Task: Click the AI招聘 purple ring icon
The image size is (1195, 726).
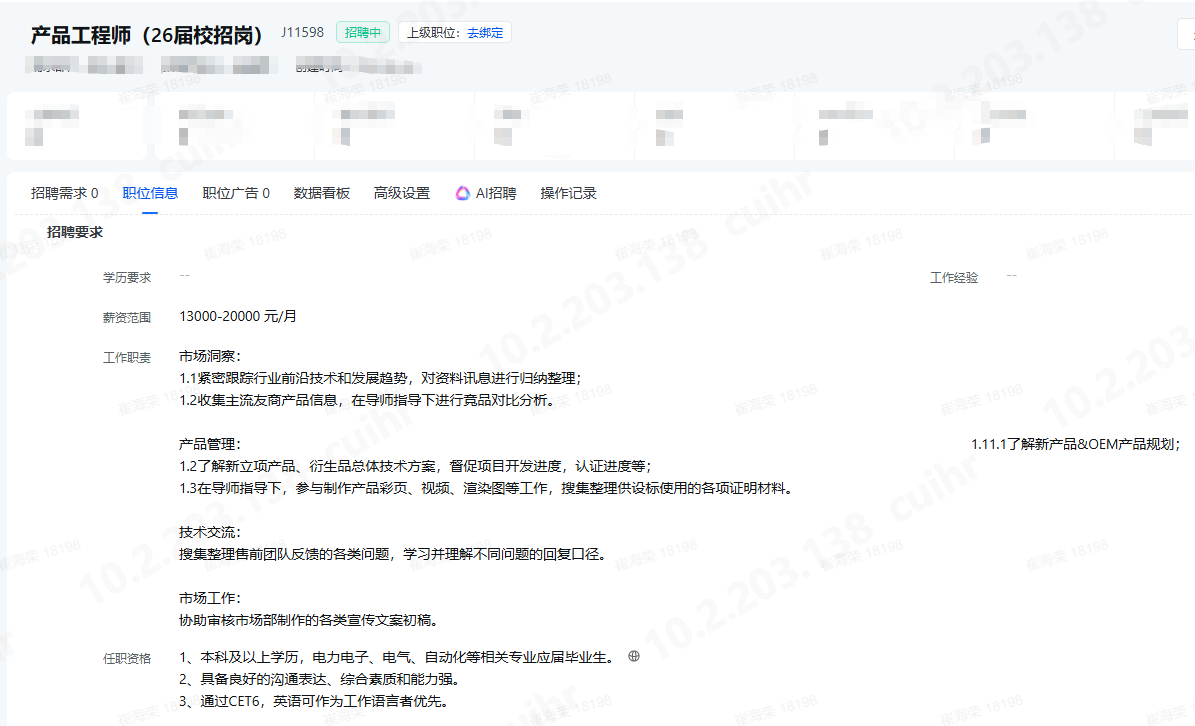Action: (x=463, y=193)
